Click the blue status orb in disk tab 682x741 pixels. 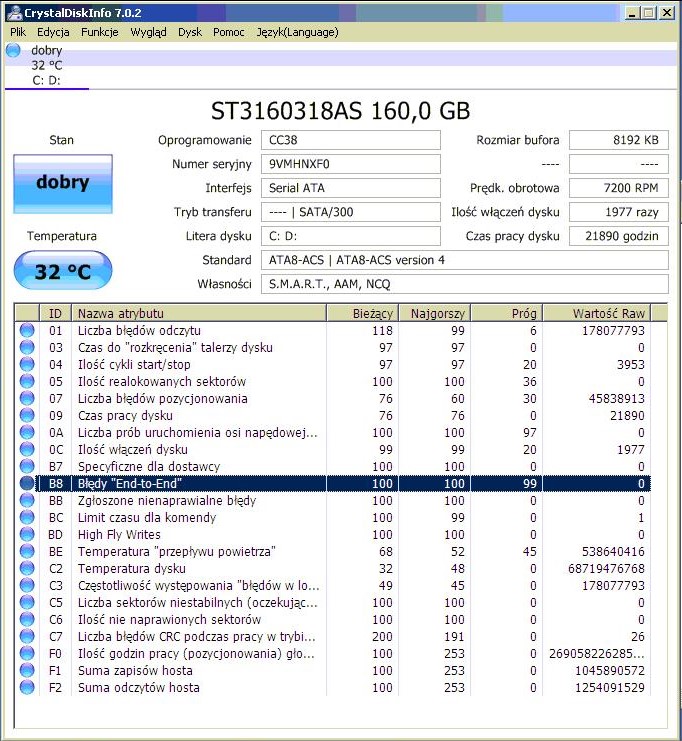(13, 50)
